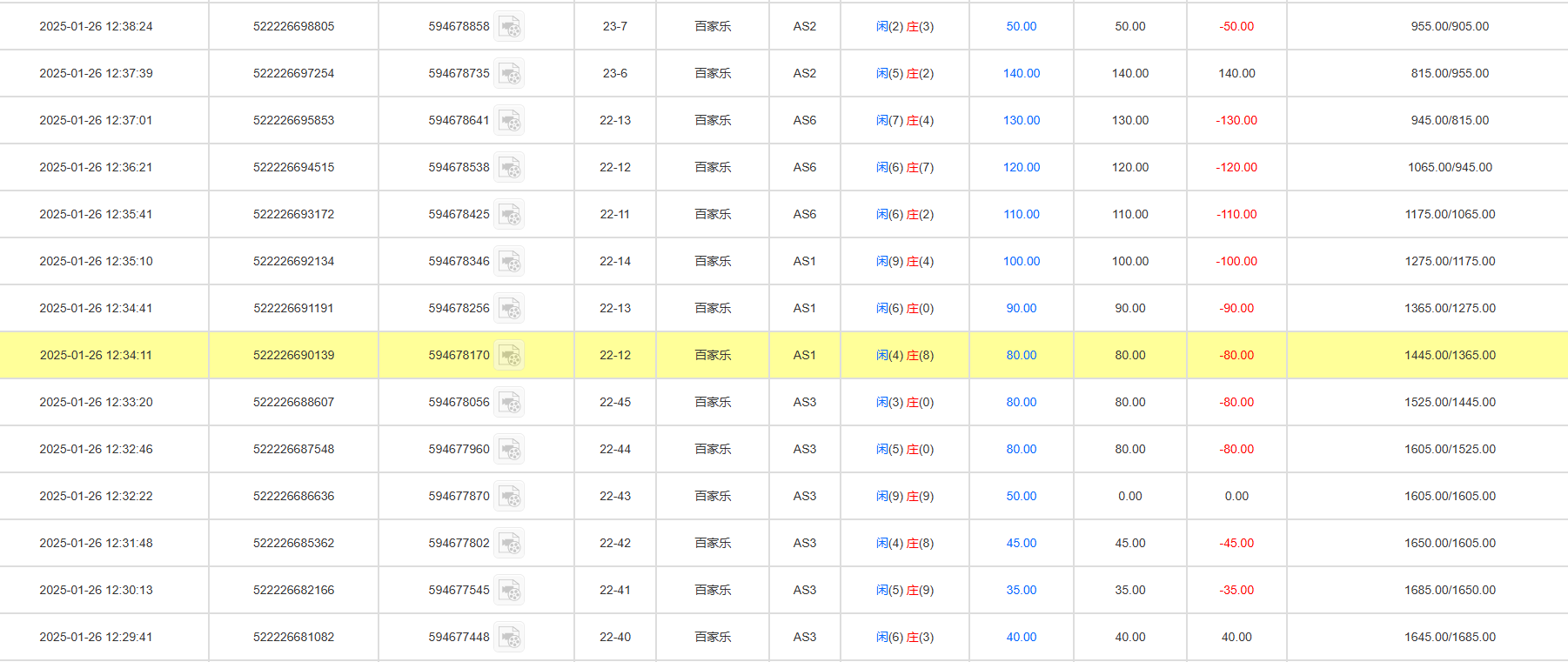Click video icon beside 594678538
The width and height of the screenshot is (1568, 662).
510,168
